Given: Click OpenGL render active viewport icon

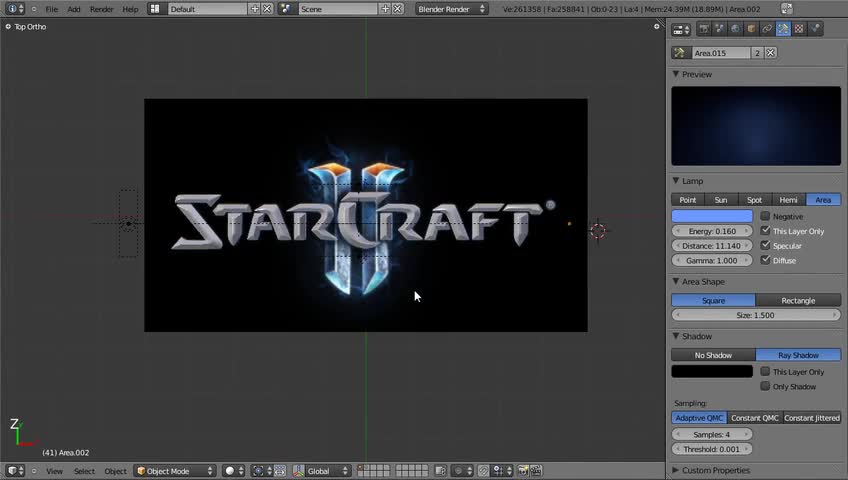Looking at the screenshot, I should [x=523, y=471].
